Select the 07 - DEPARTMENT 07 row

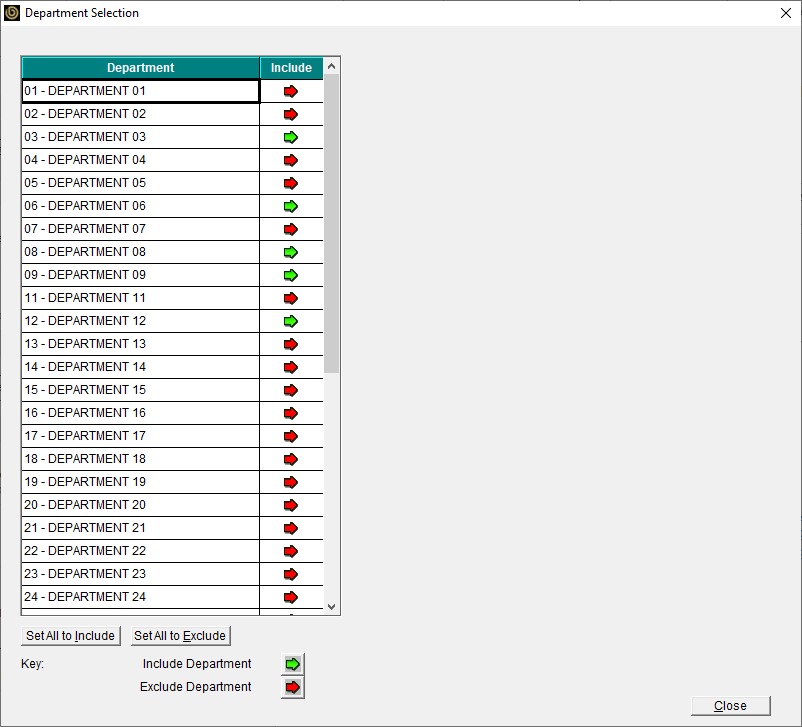(141, 229)
